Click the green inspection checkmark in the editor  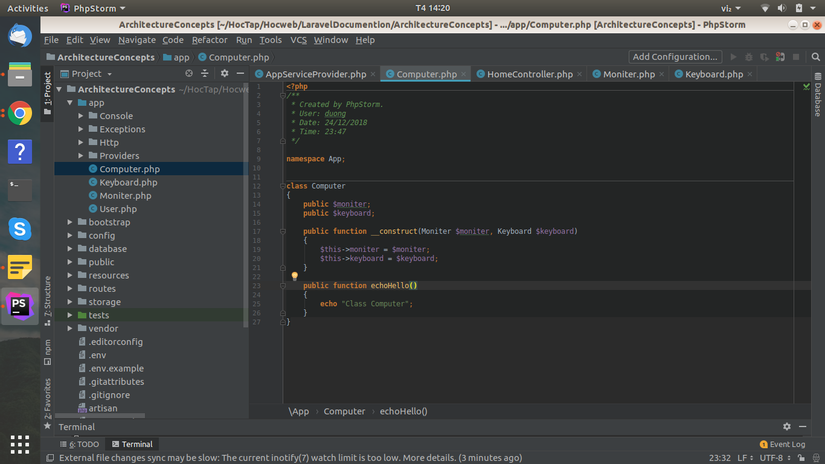(x=806, y=87)
